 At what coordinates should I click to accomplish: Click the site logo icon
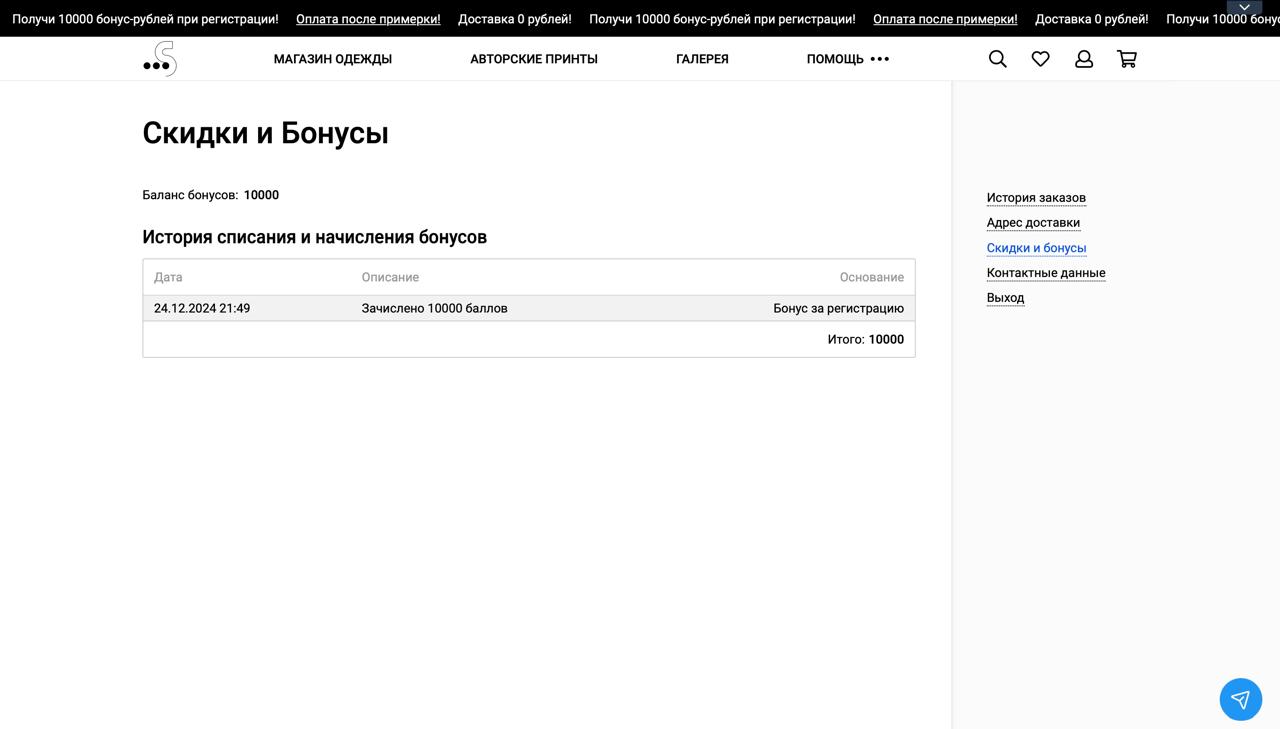coord(160,59)
